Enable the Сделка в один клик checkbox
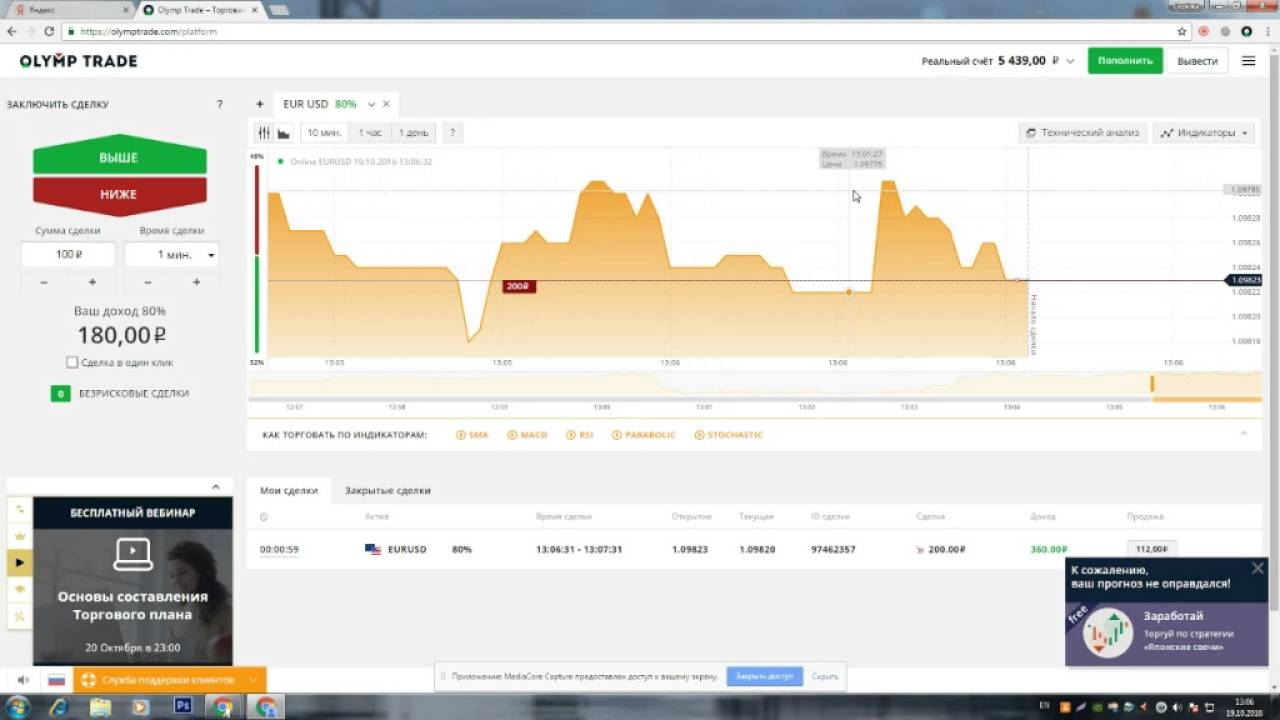 click(x=72, y=362)
